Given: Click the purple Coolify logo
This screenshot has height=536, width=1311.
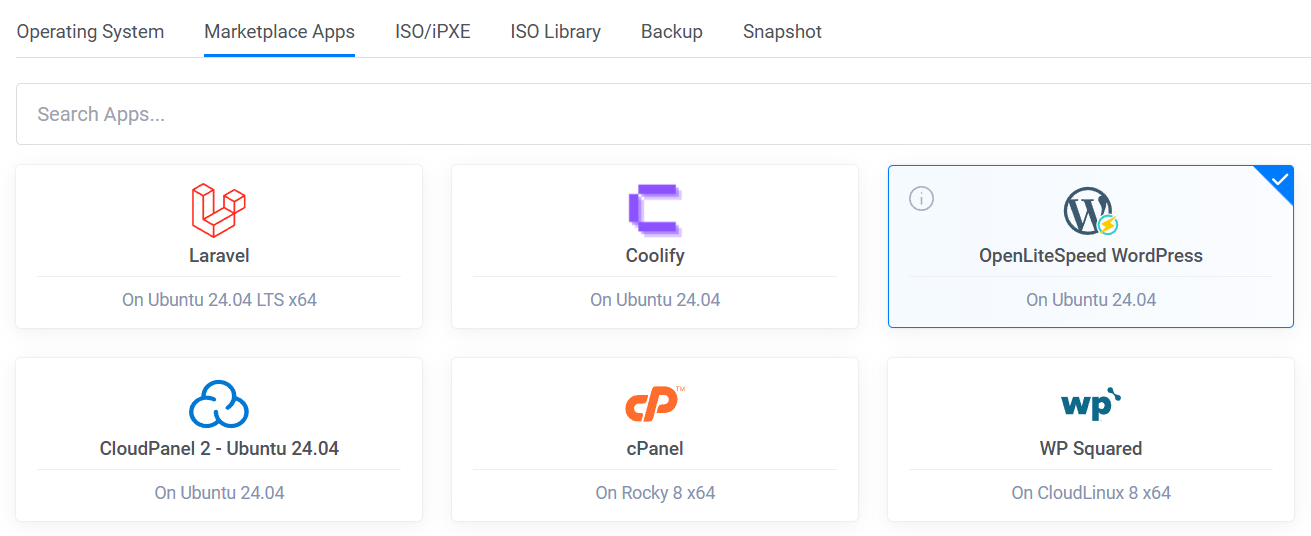Looking at the screenshot, I should (x=655, y=210).
